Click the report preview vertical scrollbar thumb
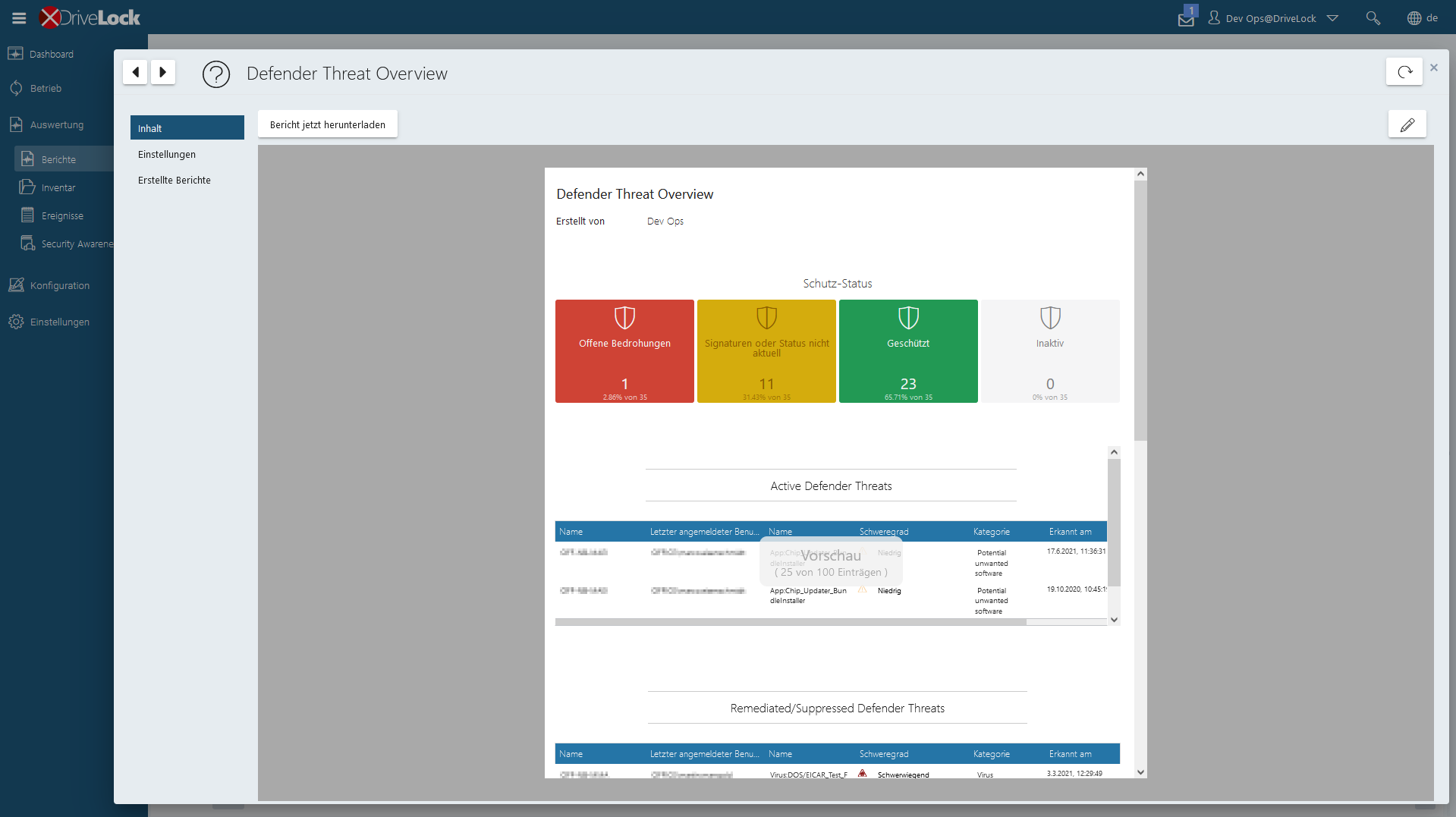1456x817 pixels. tap(1140, 310)
